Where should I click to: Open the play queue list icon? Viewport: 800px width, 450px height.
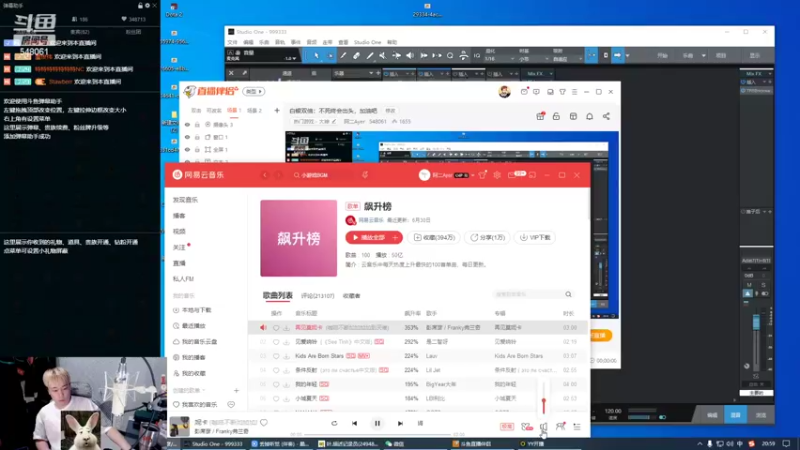pyautogui.click(x=577, y=427)
